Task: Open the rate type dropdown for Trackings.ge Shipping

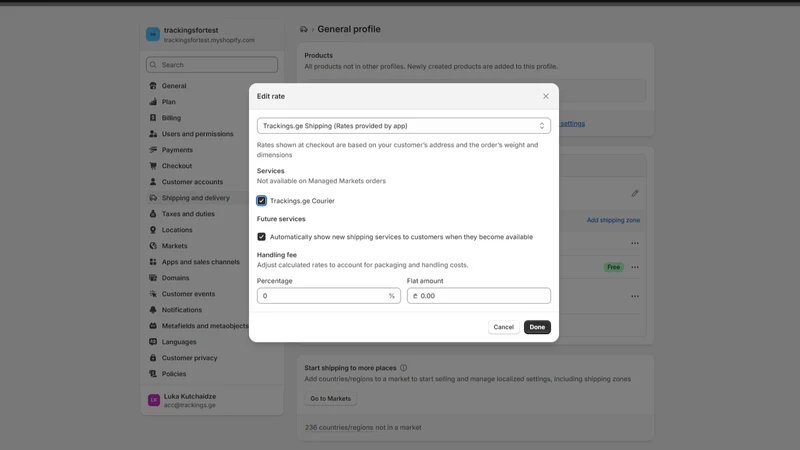Action: point(404,126)
